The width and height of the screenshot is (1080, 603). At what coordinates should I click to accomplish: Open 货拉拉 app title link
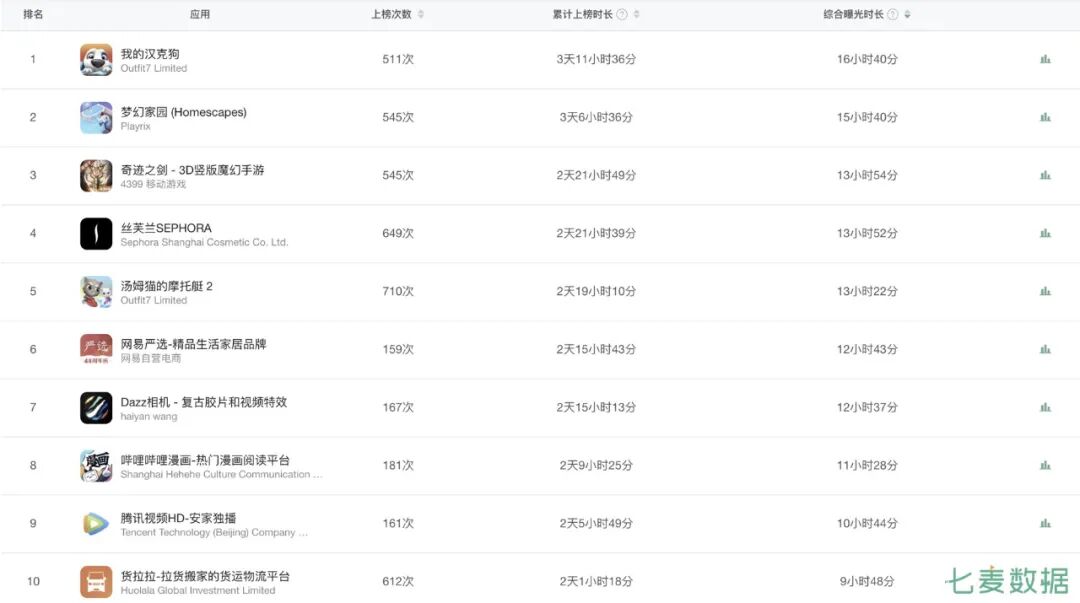[205, 575]
